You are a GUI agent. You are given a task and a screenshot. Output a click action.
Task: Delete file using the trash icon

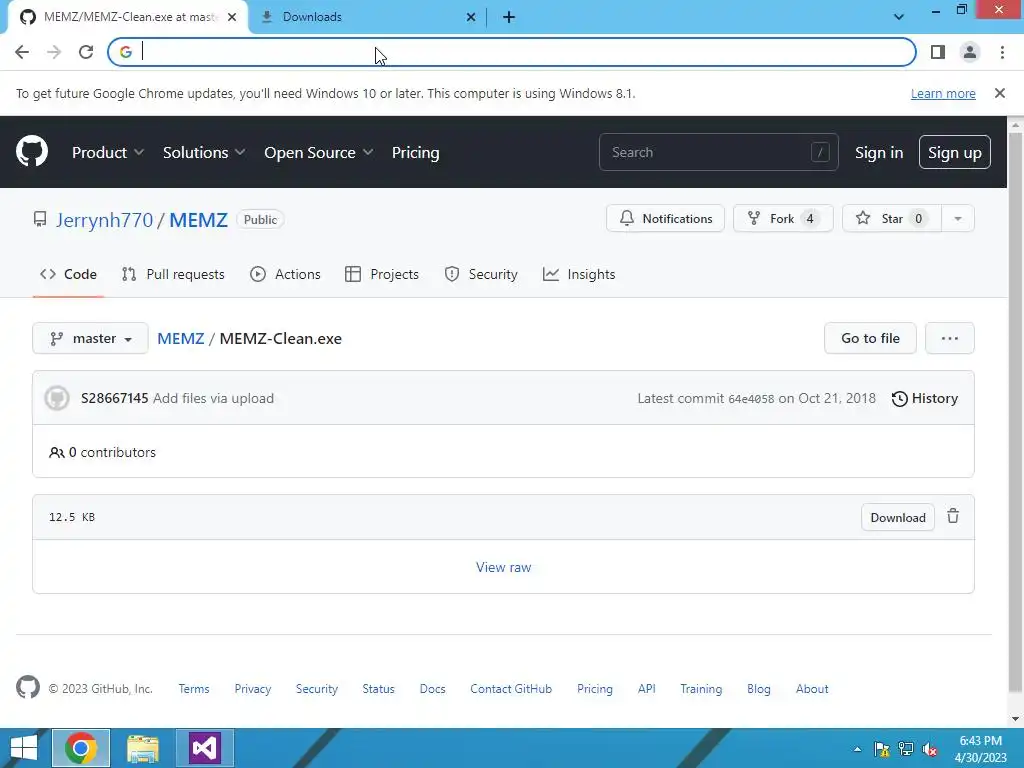tap(953, 517)
